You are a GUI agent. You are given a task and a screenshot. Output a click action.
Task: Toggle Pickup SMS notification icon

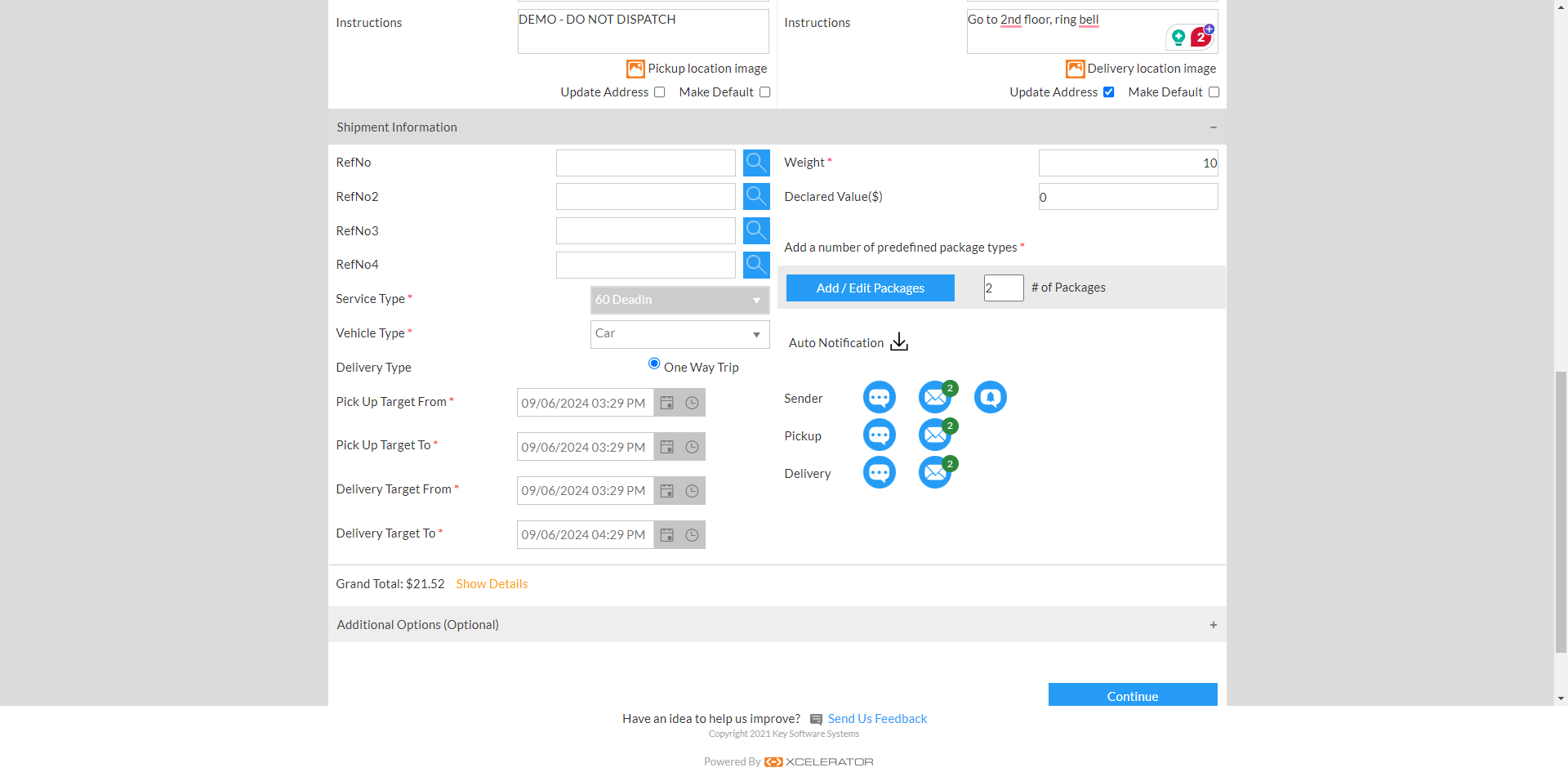880,435
